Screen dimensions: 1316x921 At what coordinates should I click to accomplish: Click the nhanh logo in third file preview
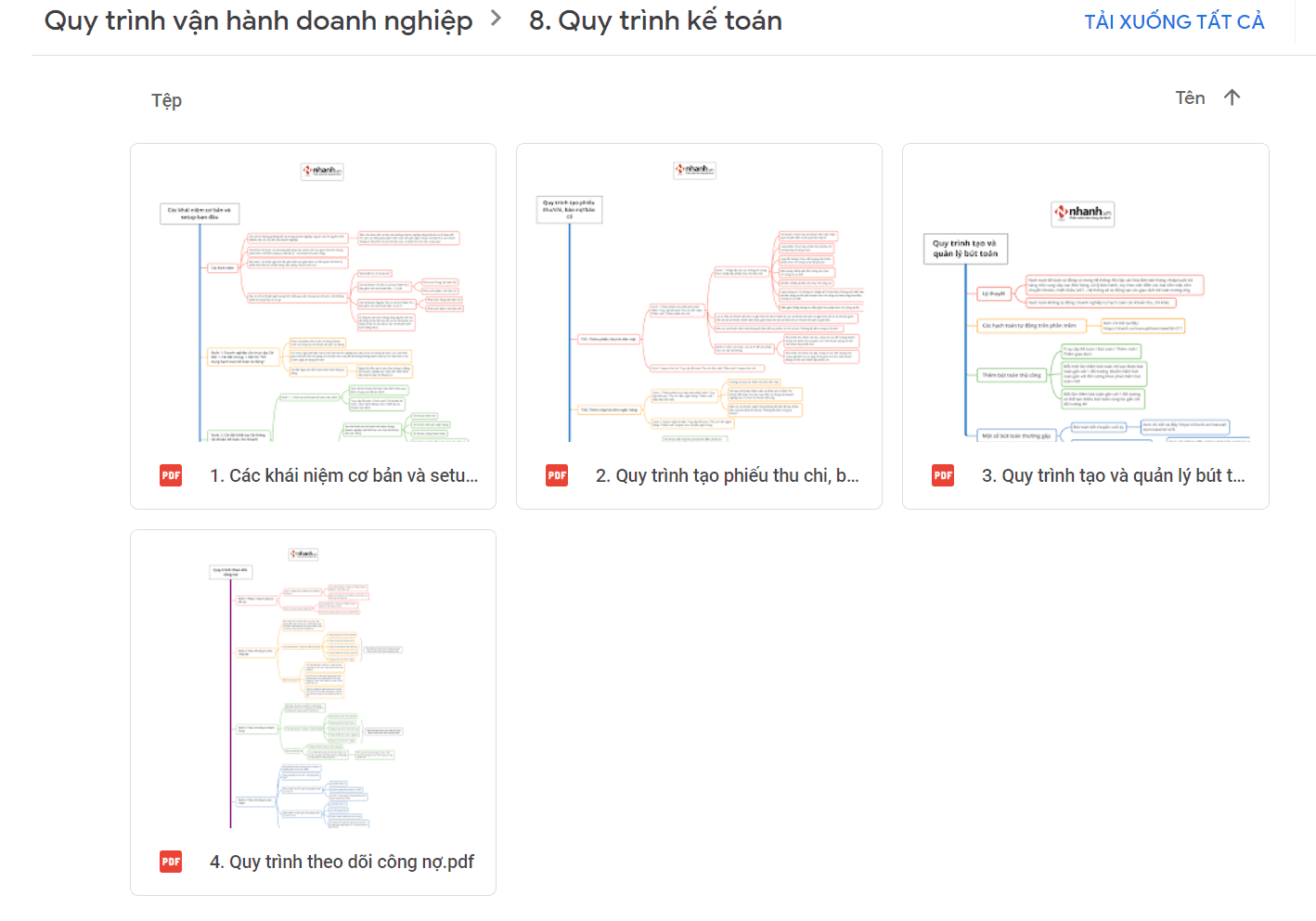(x=1082, y=213)
